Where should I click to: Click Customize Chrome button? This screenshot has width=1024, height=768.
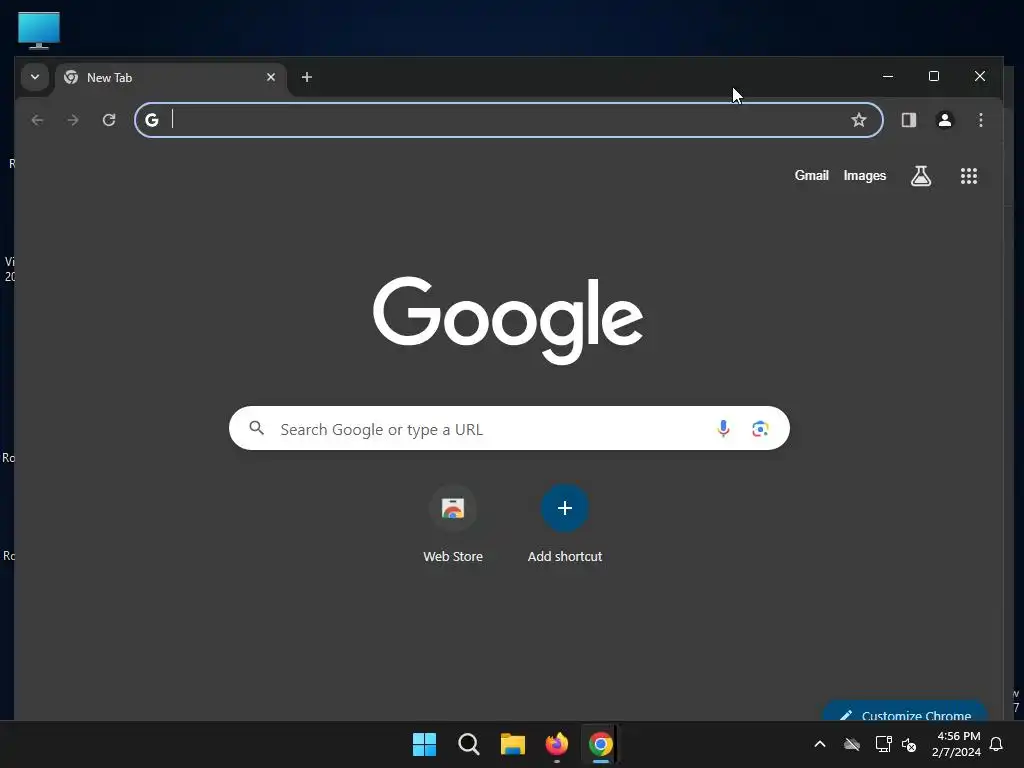[904, 712]
